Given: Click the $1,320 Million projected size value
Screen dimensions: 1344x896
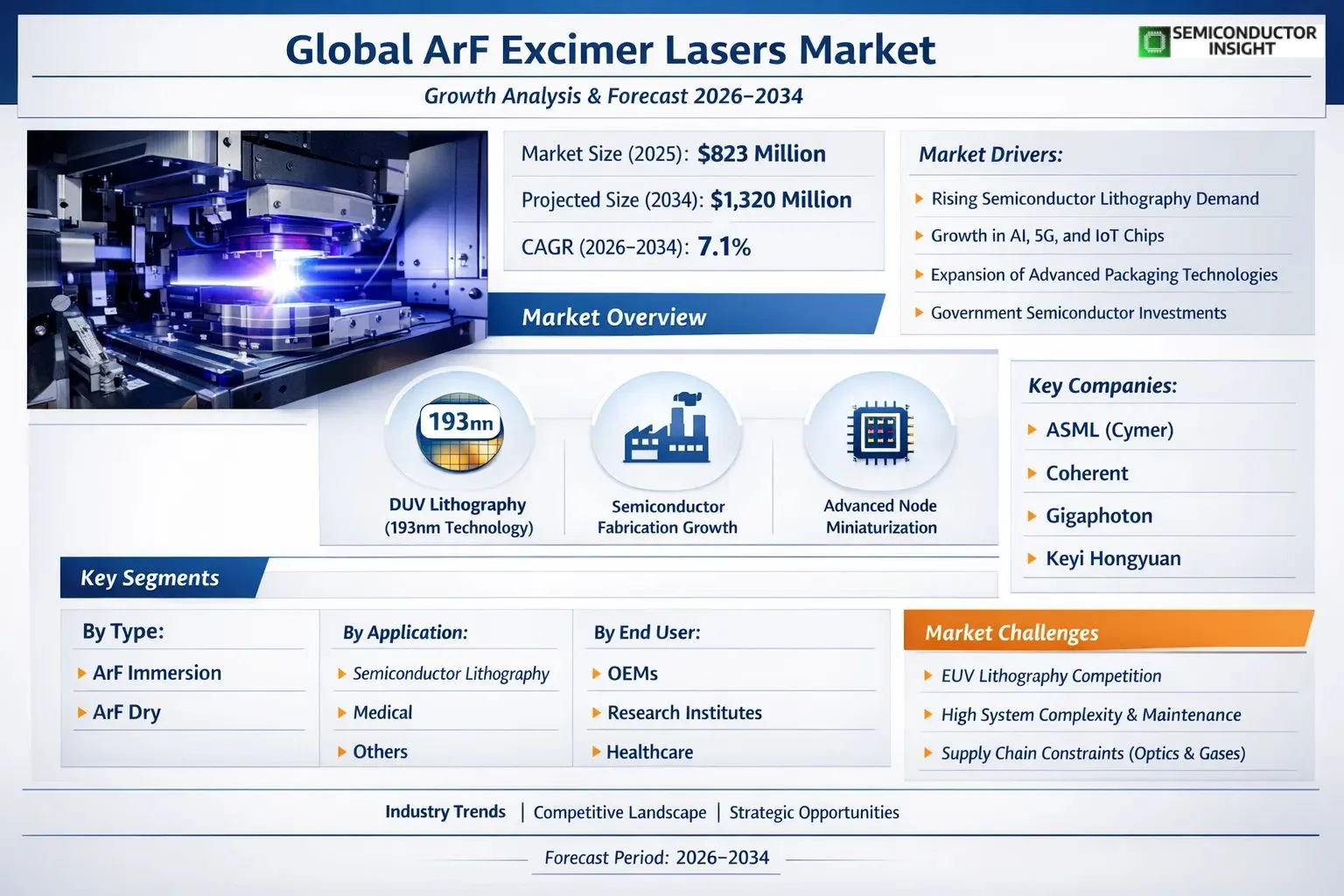Looking at the screenshot, I should coord(780,200).
